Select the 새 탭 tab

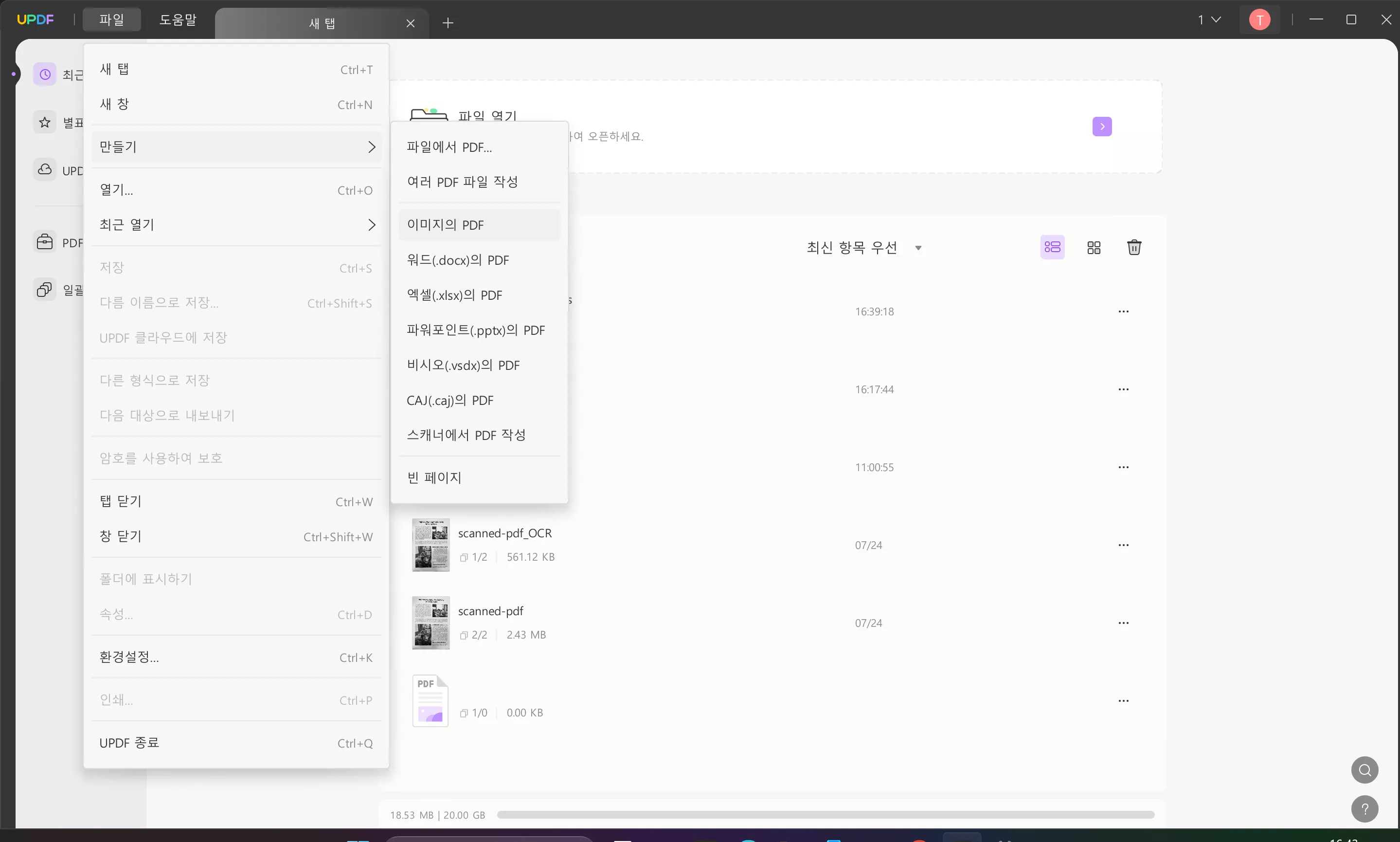[322, 23]
